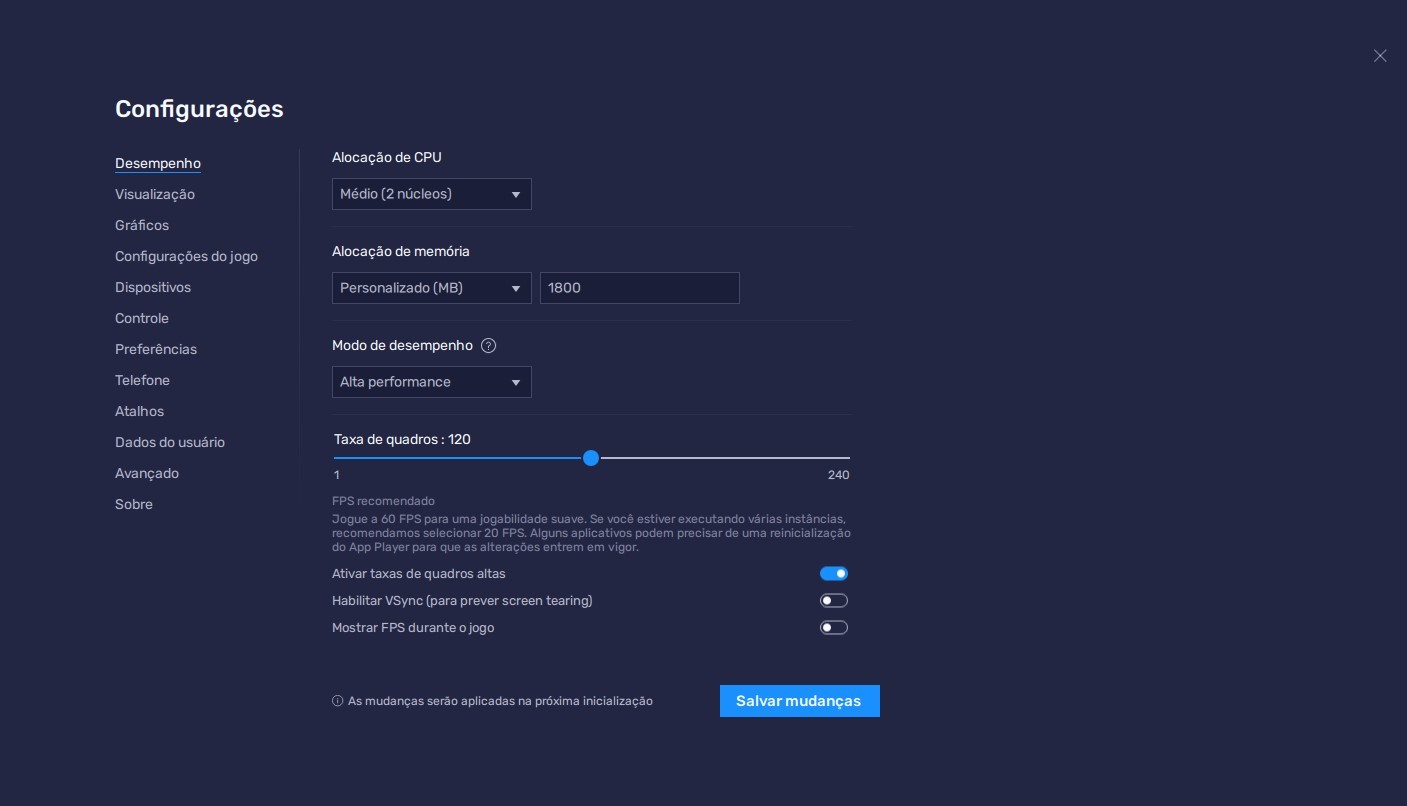
Task: Select Sobre in the sidebar
Action: [134, 504]
